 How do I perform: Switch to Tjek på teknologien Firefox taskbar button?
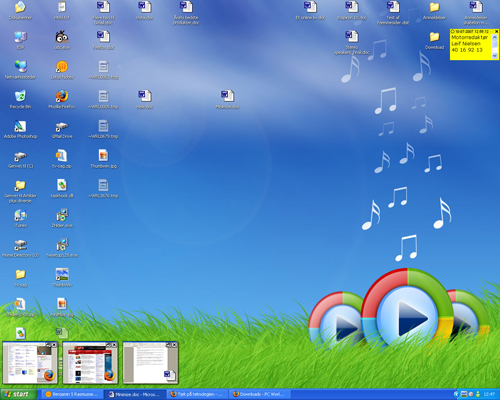point(197,394)
